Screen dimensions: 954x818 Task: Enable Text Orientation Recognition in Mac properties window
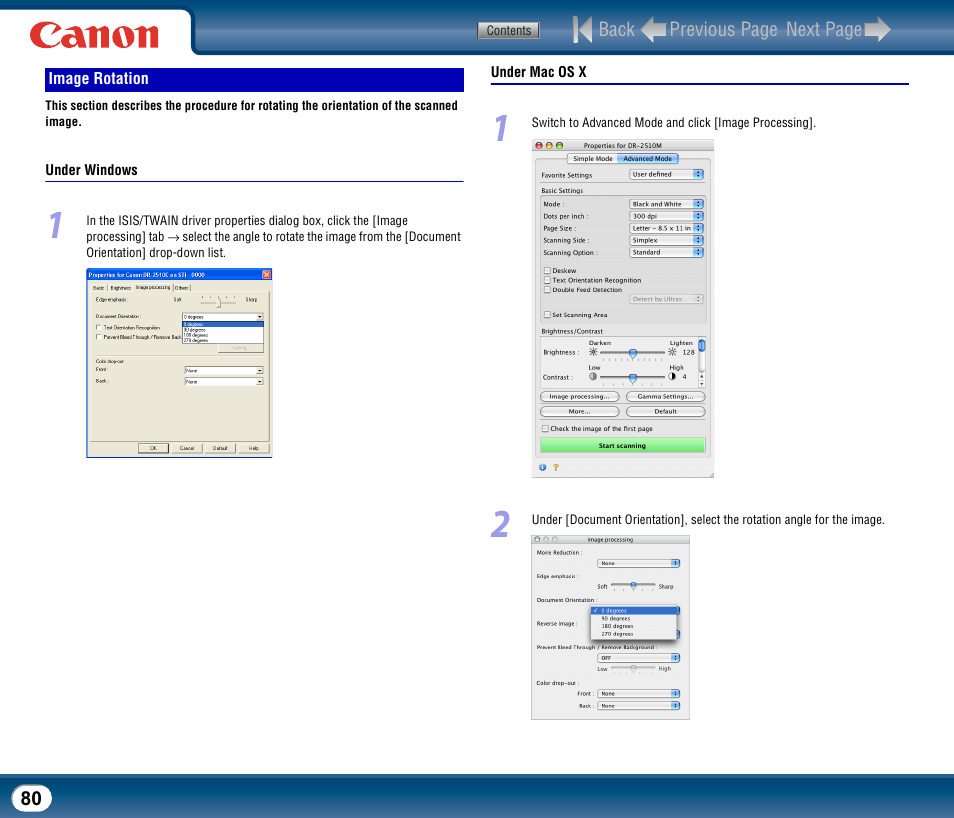(547, 280)
